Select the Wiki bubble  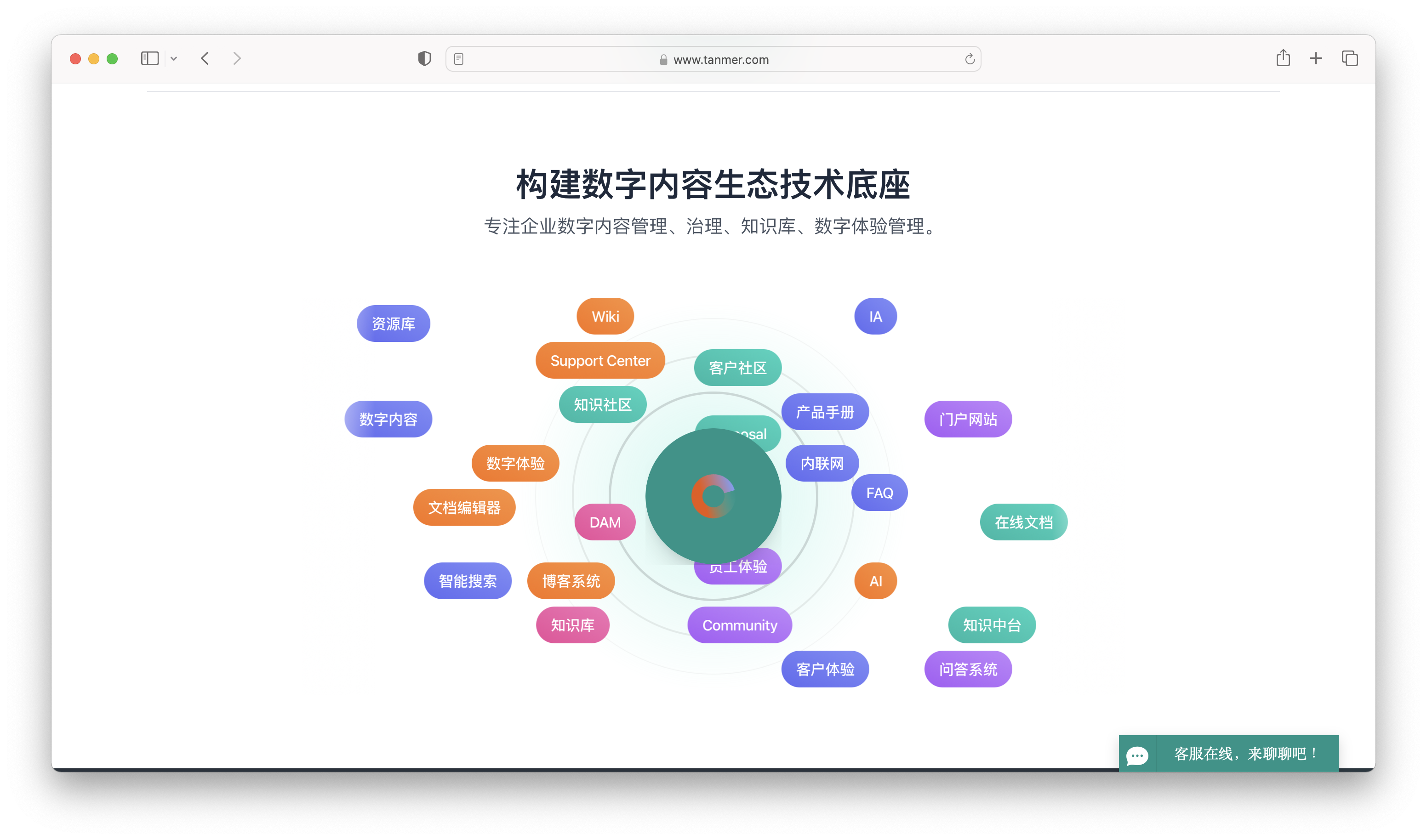(605, 317)
